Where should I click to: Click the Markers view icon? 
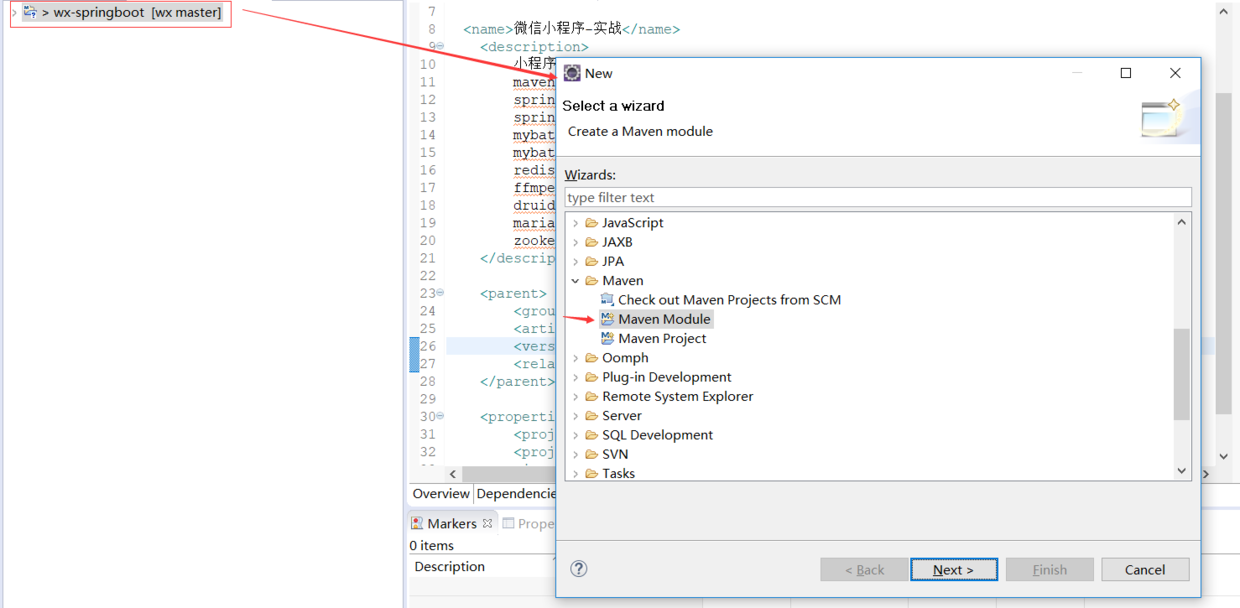(x=417, y=523)
